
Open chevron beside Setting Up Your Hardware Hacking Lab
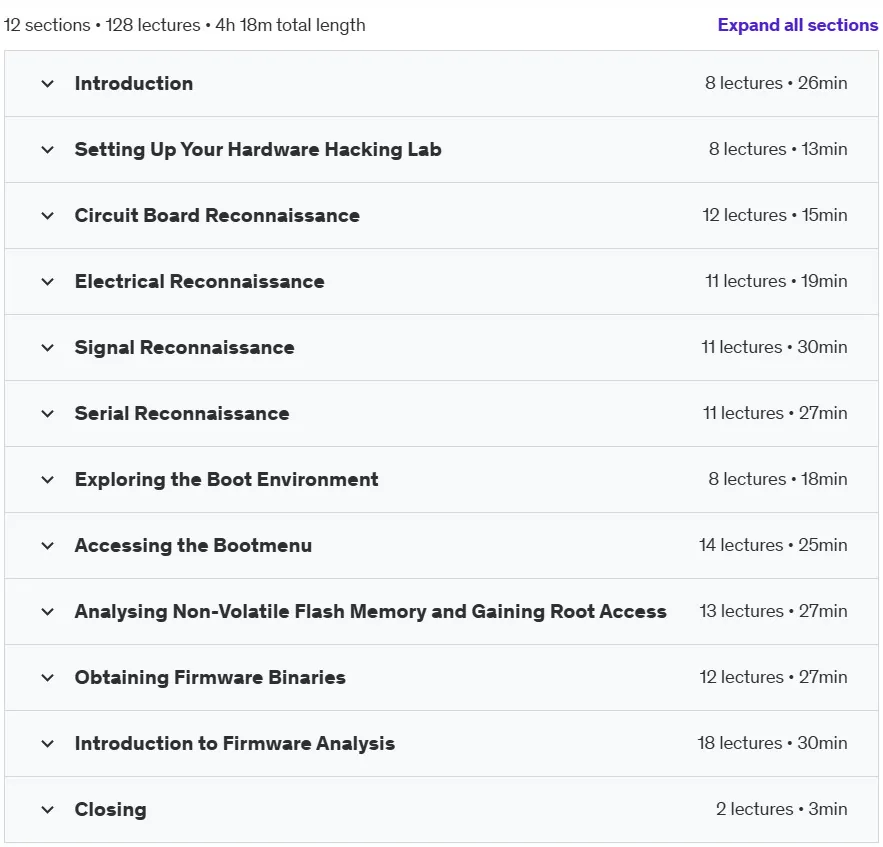point(48,150)
